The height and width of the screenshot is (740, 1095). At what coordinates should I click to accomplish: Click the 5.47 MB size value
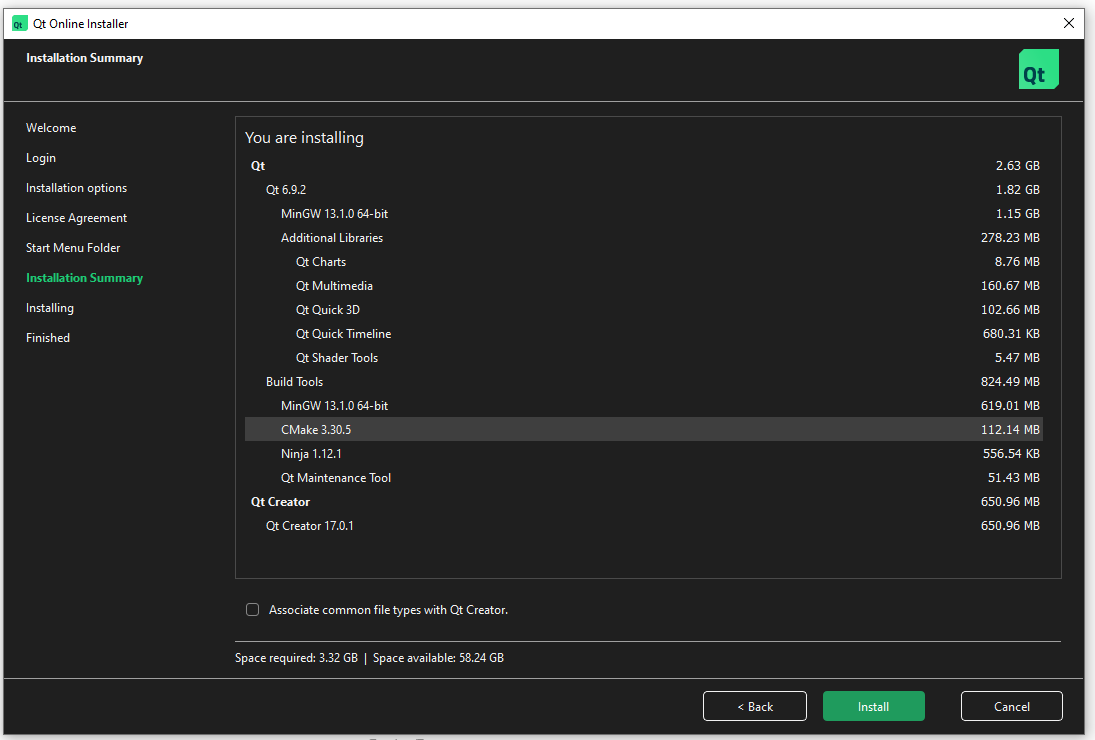pos(1017,357)
